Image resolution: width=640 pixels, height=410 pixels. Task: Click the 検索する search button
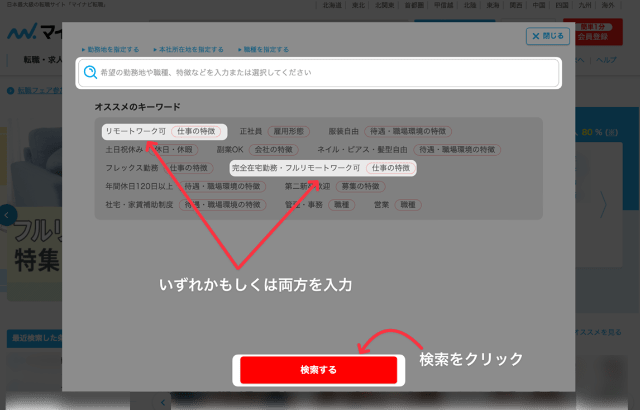pos(318,370)
